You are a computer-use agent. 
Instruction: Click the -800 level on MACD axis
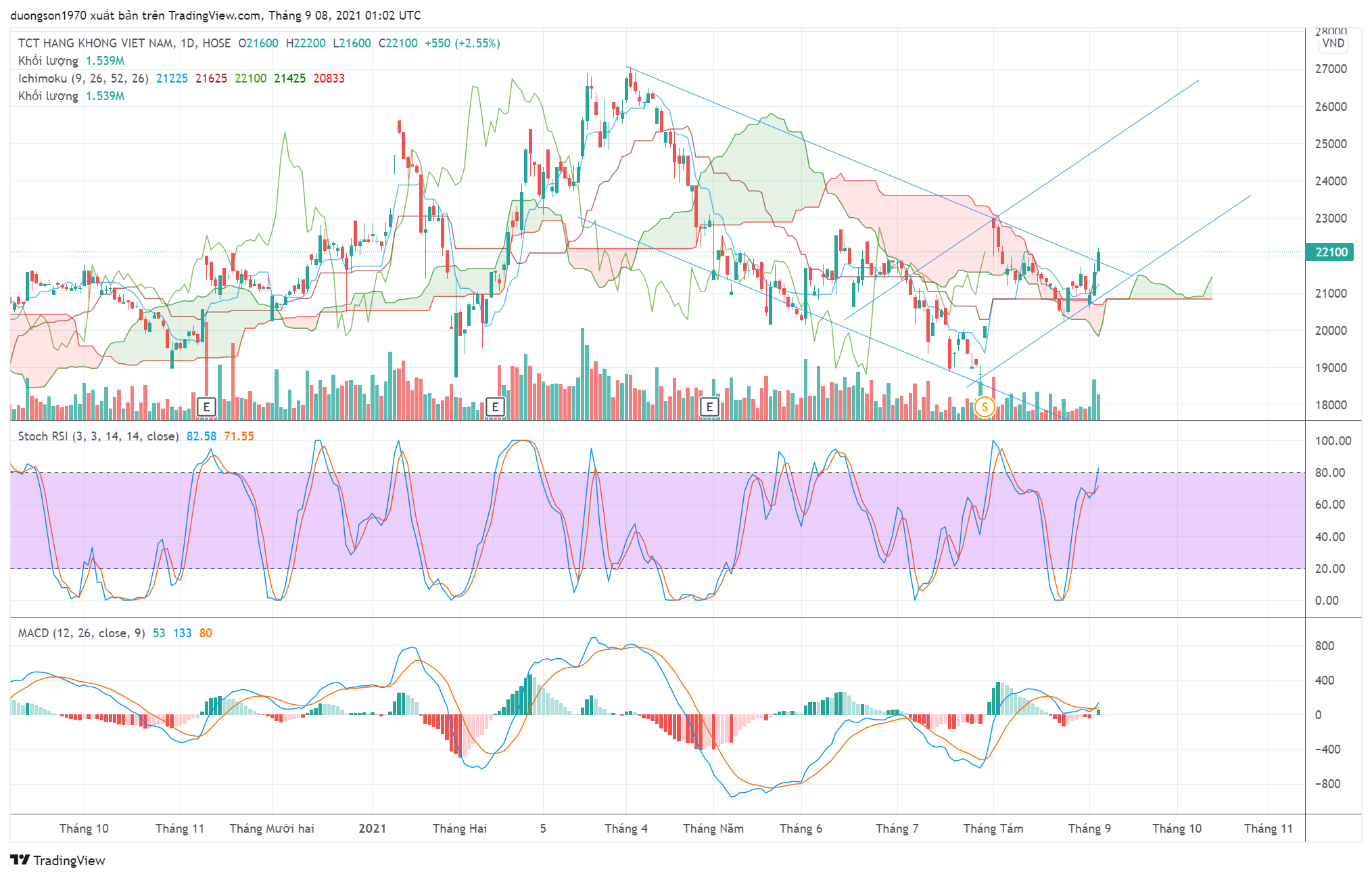pyautogui.click(x=1327, y=784)
